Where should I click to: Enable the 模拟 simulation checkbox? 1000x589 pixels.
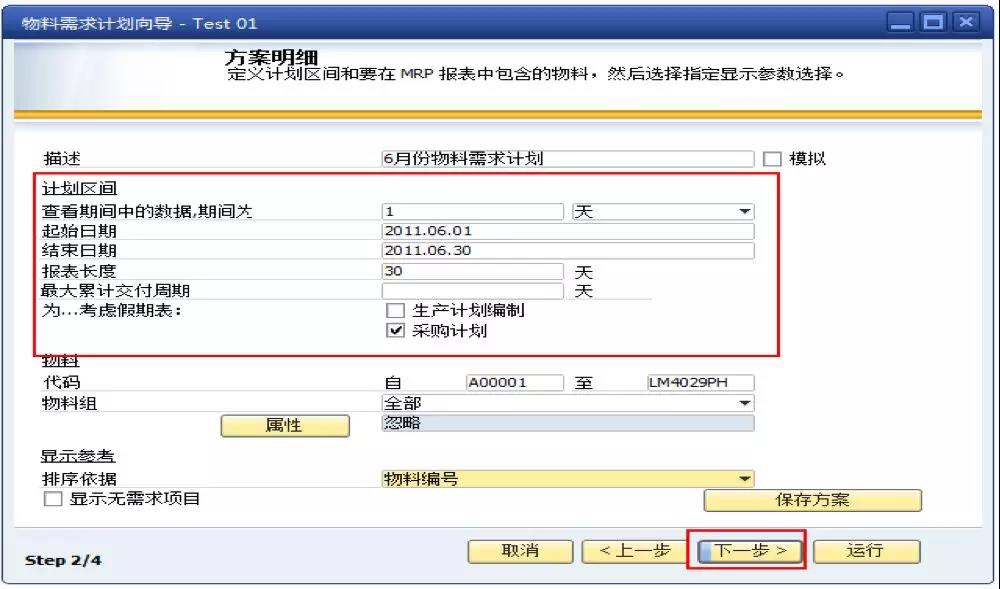pos(771,159)
